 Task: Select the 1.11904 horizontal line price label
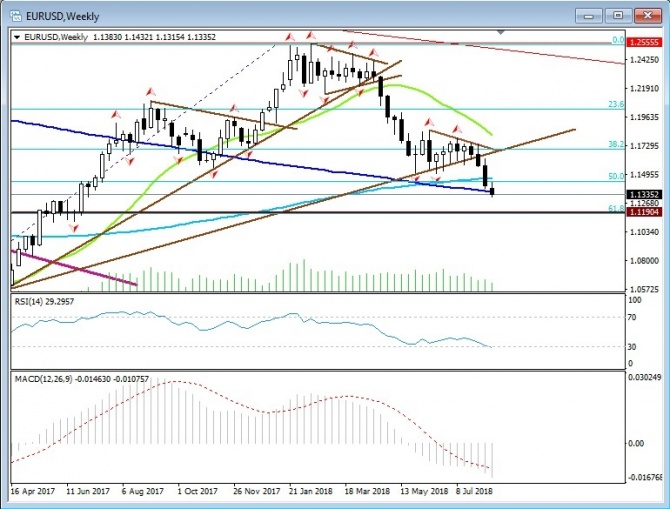(645, 212)
